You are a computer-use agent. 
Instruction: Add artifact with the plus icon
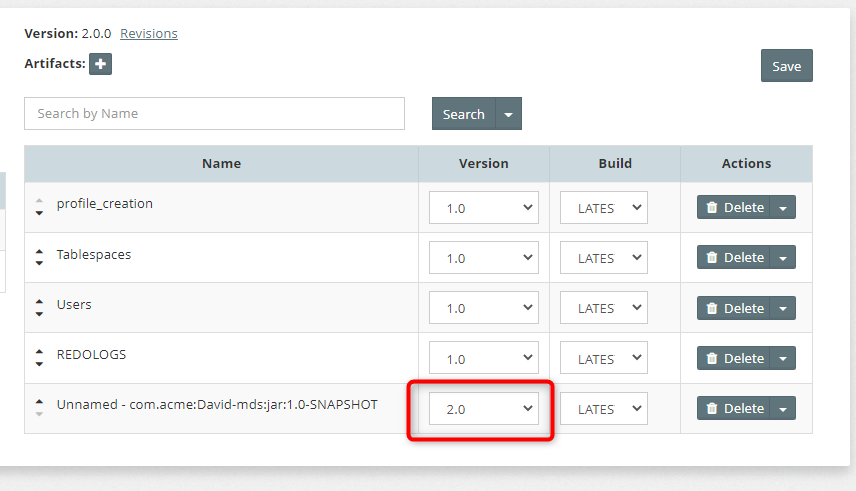pyautogui.click(x=100, y=64)
